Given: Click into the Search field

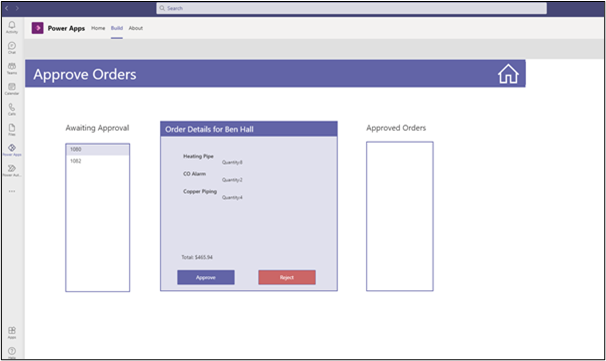Looking at the screenshot, I should click(351, 8).
